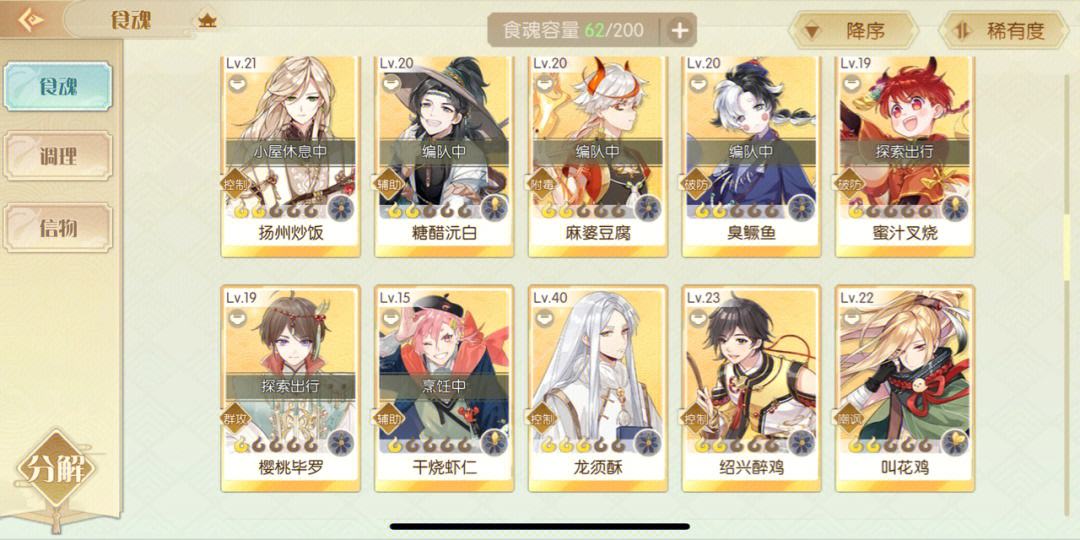Image resolution: width=1080 pixels, height=540 pixels.
Task: Toggle minus circle on 绍兴醉鸡 card
Action: (697, 318)
